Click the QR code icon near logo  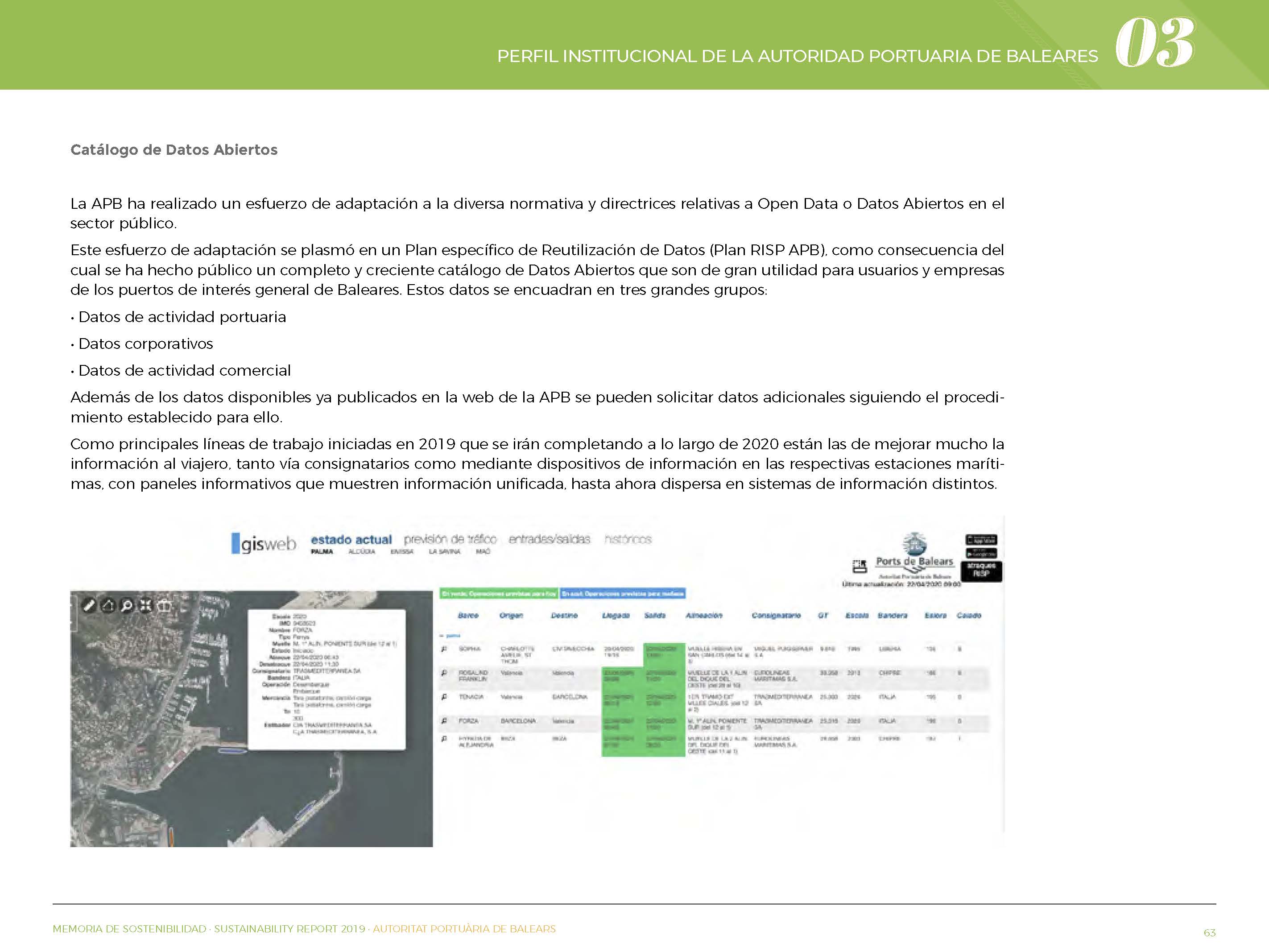tap(860, 567)
